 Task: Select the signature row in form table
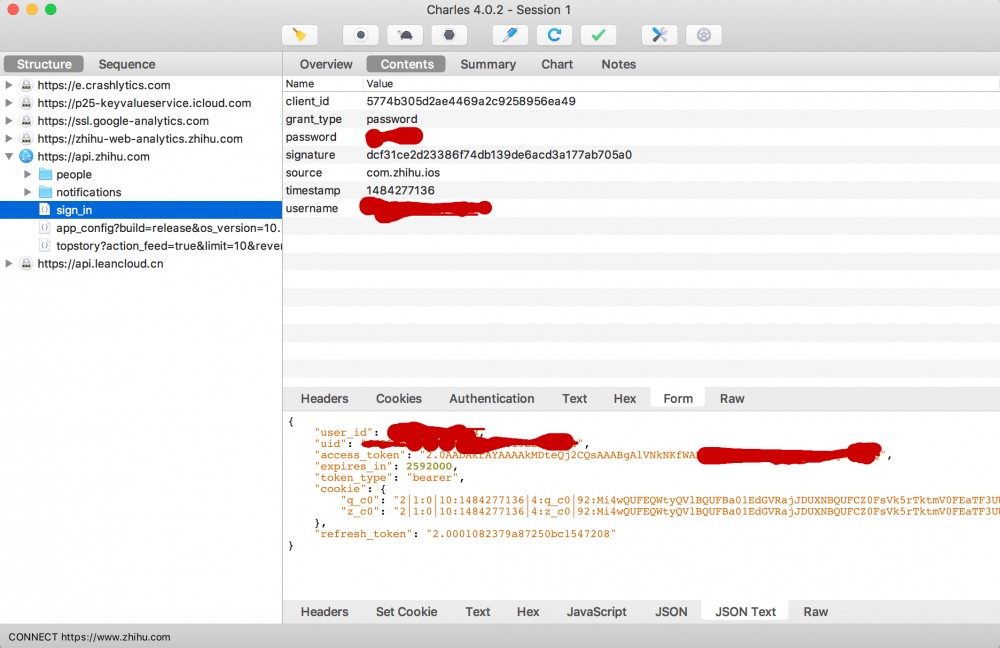pos(500,155)
